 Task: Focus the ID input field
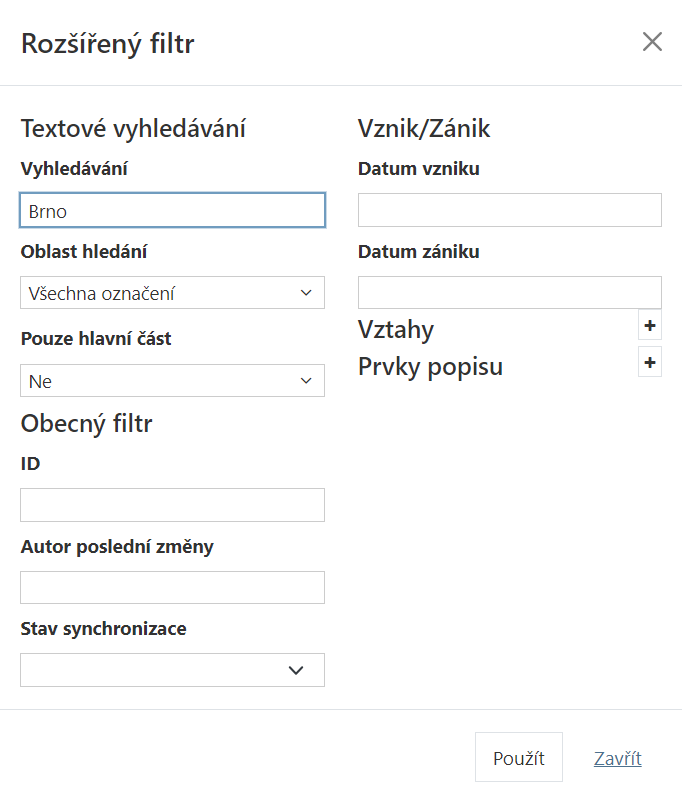(x=172, y=505)
